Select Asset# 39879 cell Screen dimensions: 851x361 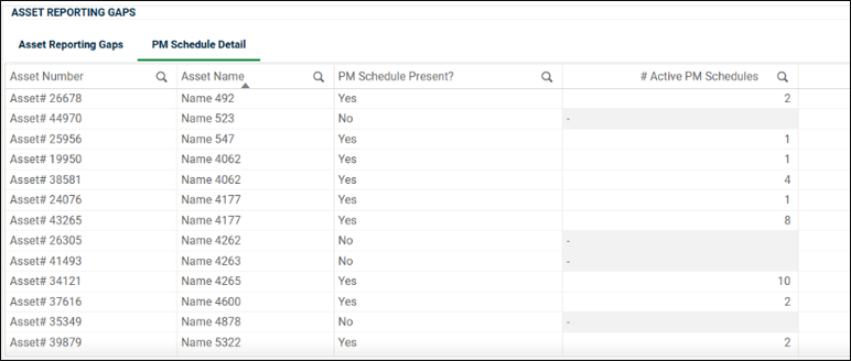pyautogui.click(x=46, y=343)
